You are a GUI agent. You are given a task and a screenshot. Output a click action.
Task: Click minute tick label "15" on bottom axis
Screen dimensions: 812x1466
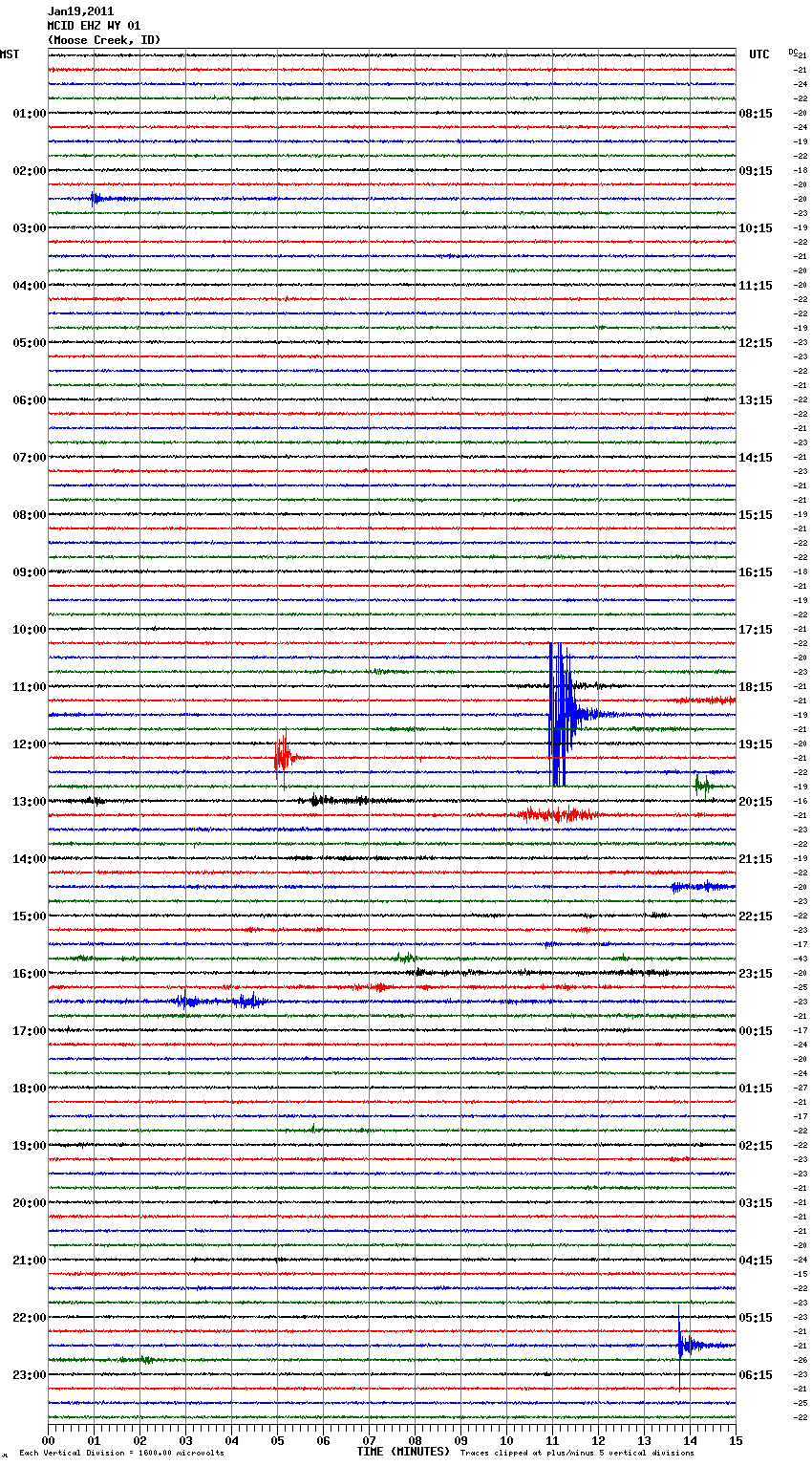click(x=736, y=1441)
